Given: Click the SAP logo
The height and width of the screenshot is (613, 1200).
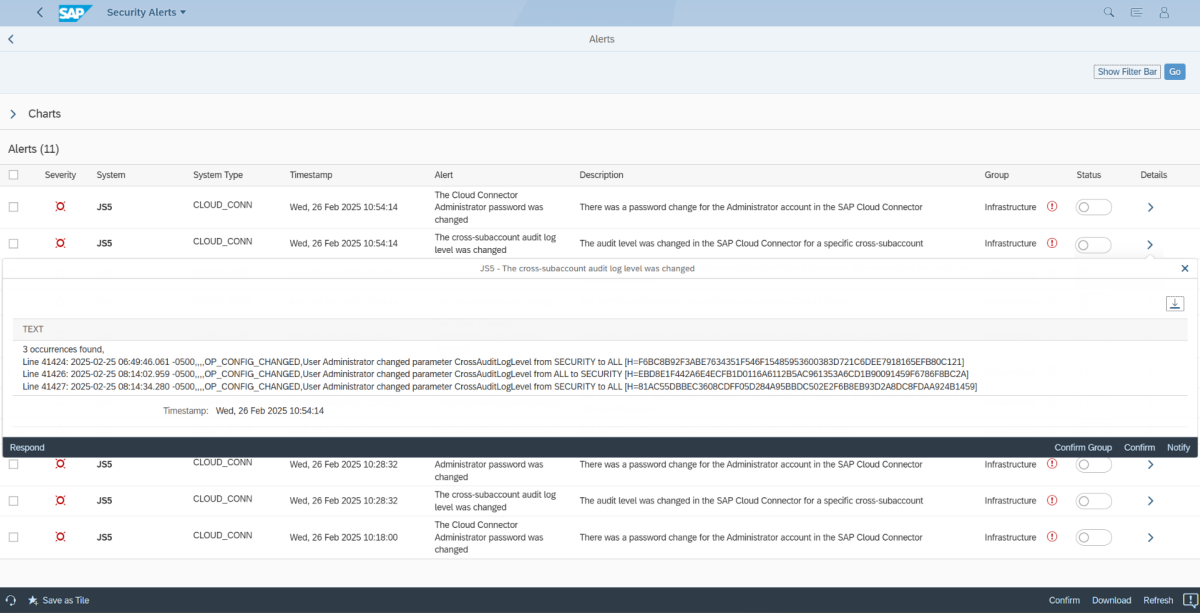Looking at the screenshot, I should pyautogui.click(x=75, y=12).
